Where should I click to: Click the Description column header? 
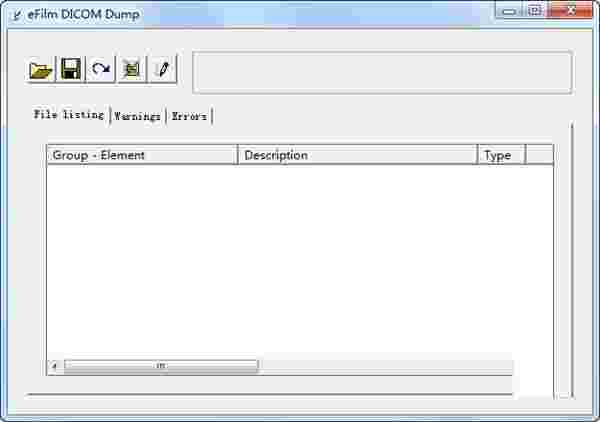click(358, 155)
